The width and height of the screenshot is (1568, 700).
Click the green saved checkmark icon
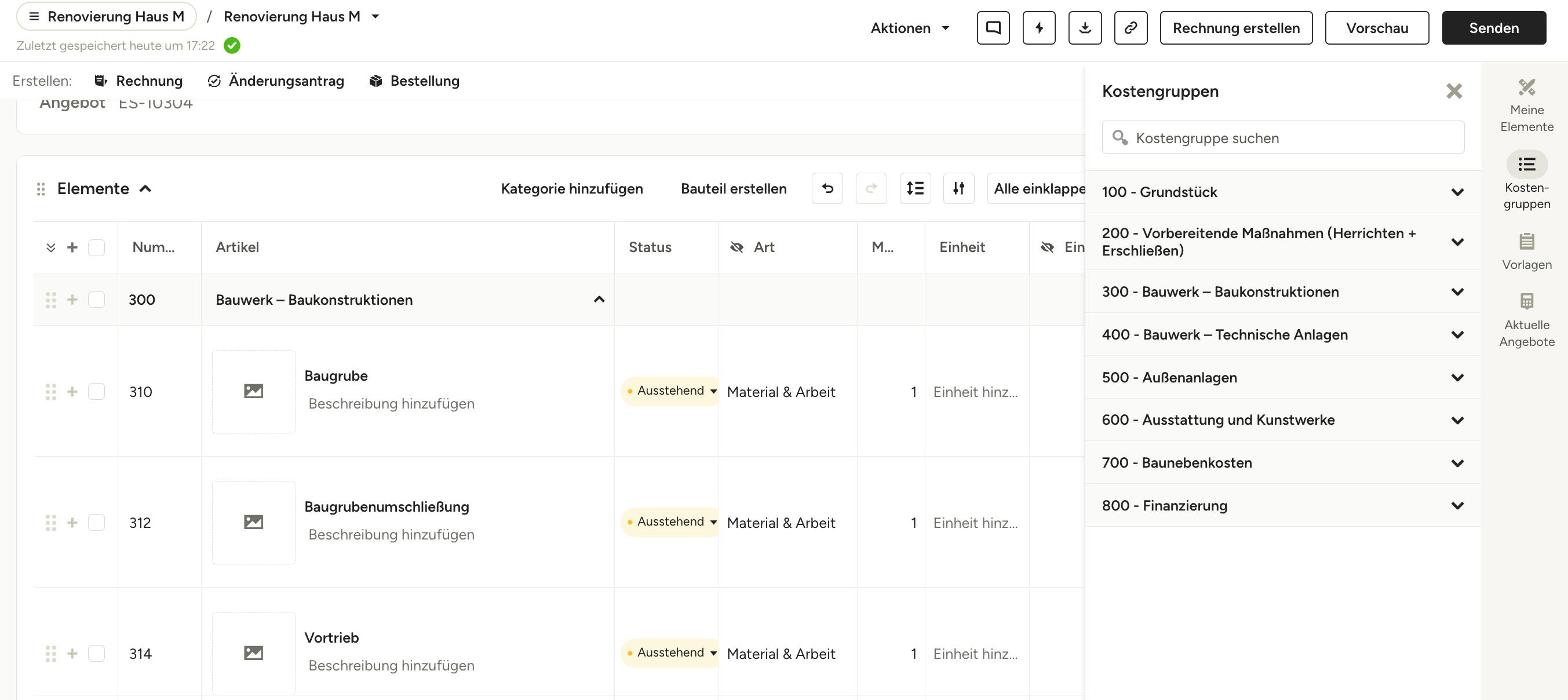[232, 46]
